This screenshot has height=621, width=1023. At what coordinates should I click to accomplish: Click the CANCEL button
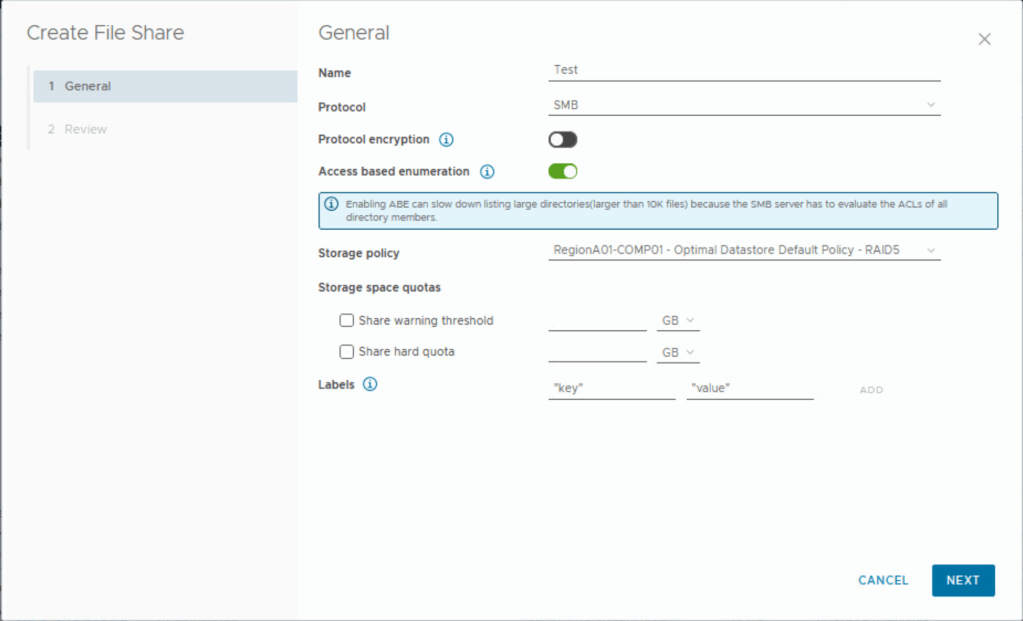click(883, 580)
